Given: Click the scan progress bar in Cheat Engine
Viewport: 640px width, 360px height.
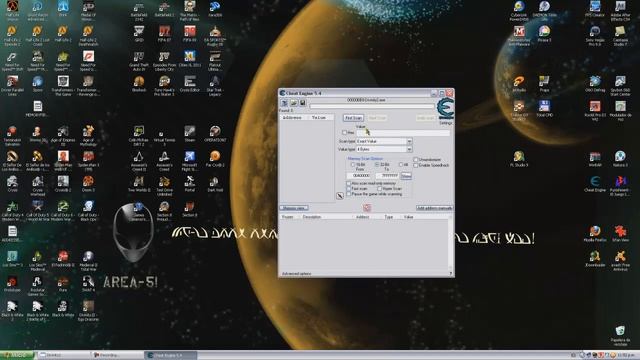Looking at the screenshot, I should pyautogui.click(x=371, y=106).
